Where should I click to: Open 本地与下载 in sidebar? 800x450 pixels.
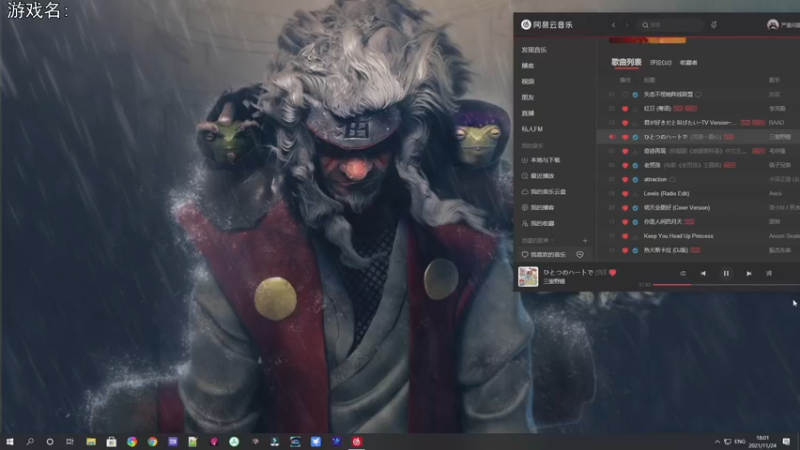[541, 160]
